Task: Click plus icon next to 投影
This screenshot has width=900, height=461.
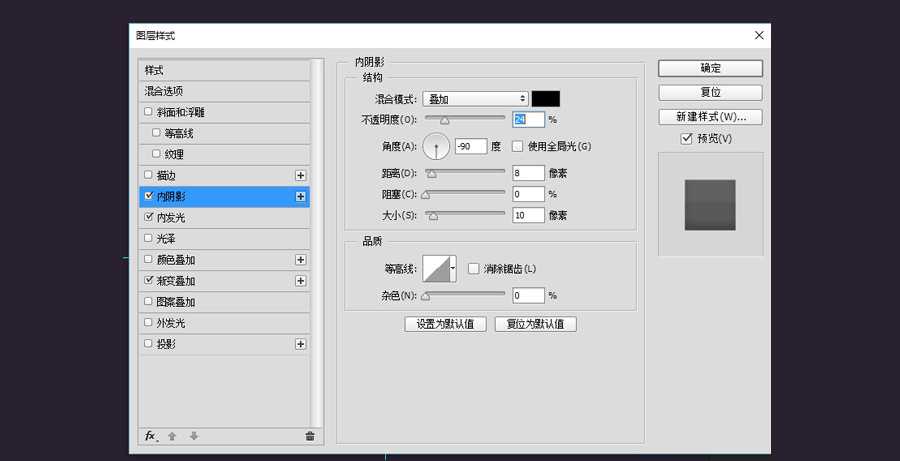Action: (x=300, y=344)
